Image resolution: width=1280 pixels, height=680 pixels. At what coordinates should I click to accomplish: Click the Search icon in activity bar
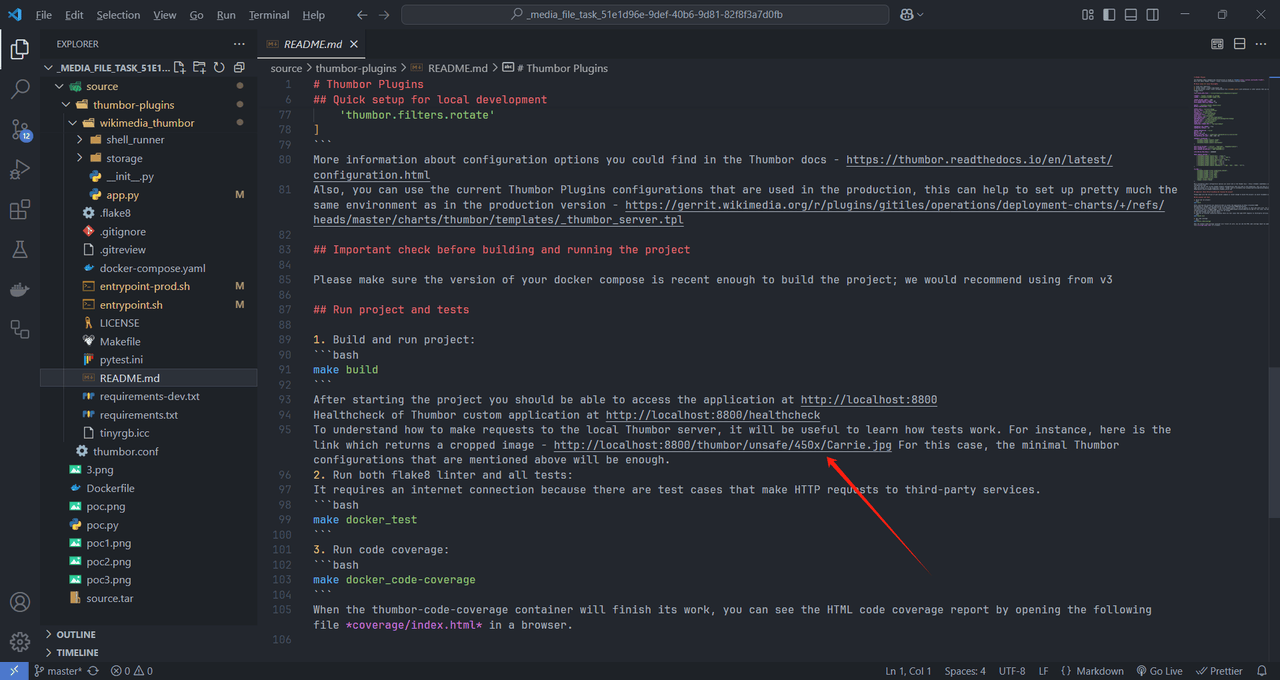coord(20,88)
